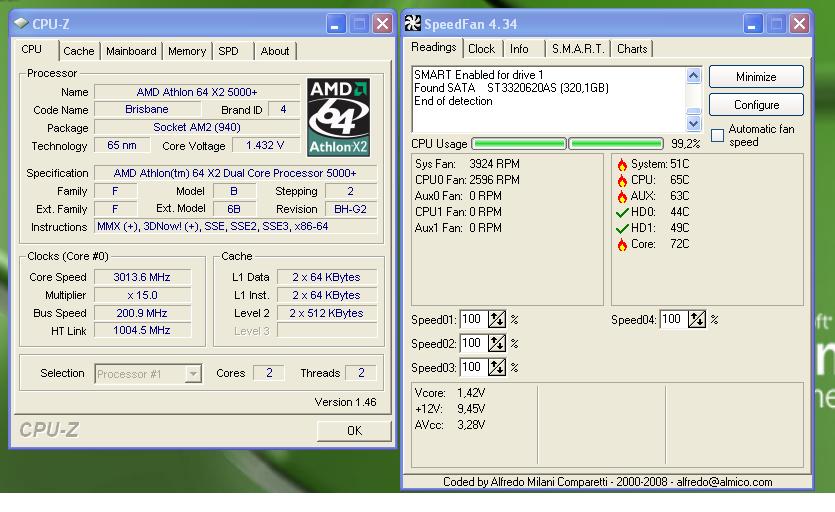The height and width of the screenshot is (512, 835).
Task: Click the SpeedFan fan icon in title bar
Action: pyautogui.click(x=412, y=23)
